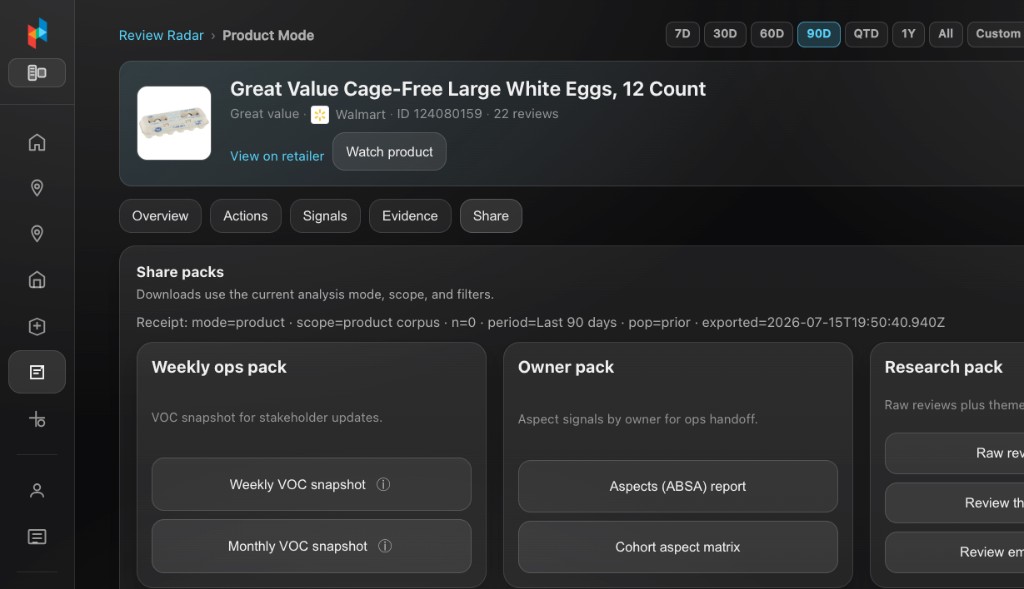Screen dimensions: 1024x589
Task: Download the Weekly VOC snapshot
Action: [x=312, y=485]
